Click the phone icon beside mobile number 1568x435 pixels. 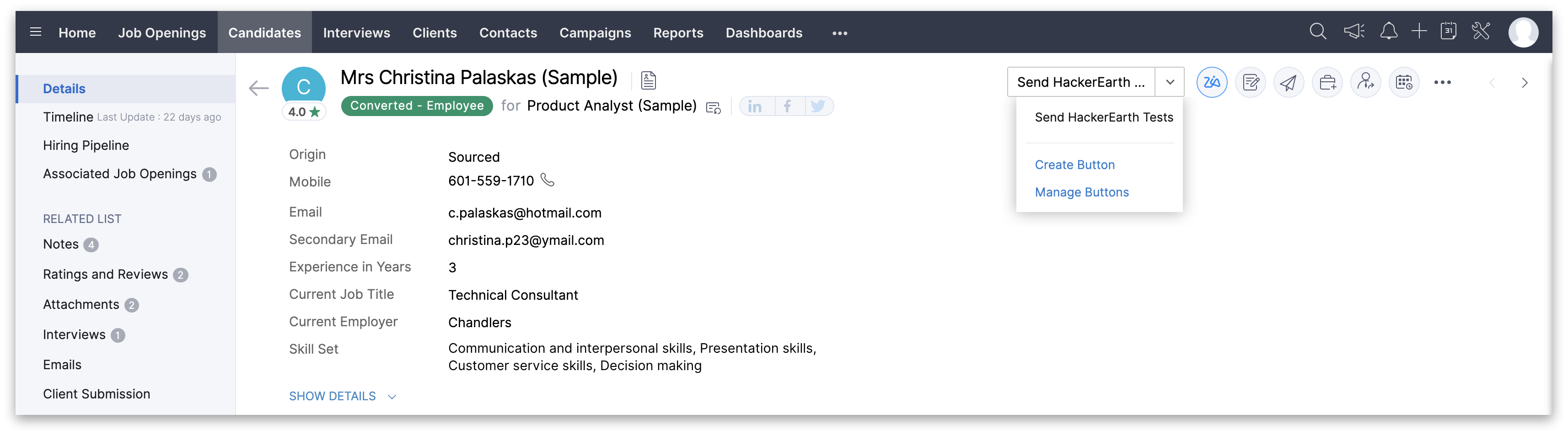point(548,180)
